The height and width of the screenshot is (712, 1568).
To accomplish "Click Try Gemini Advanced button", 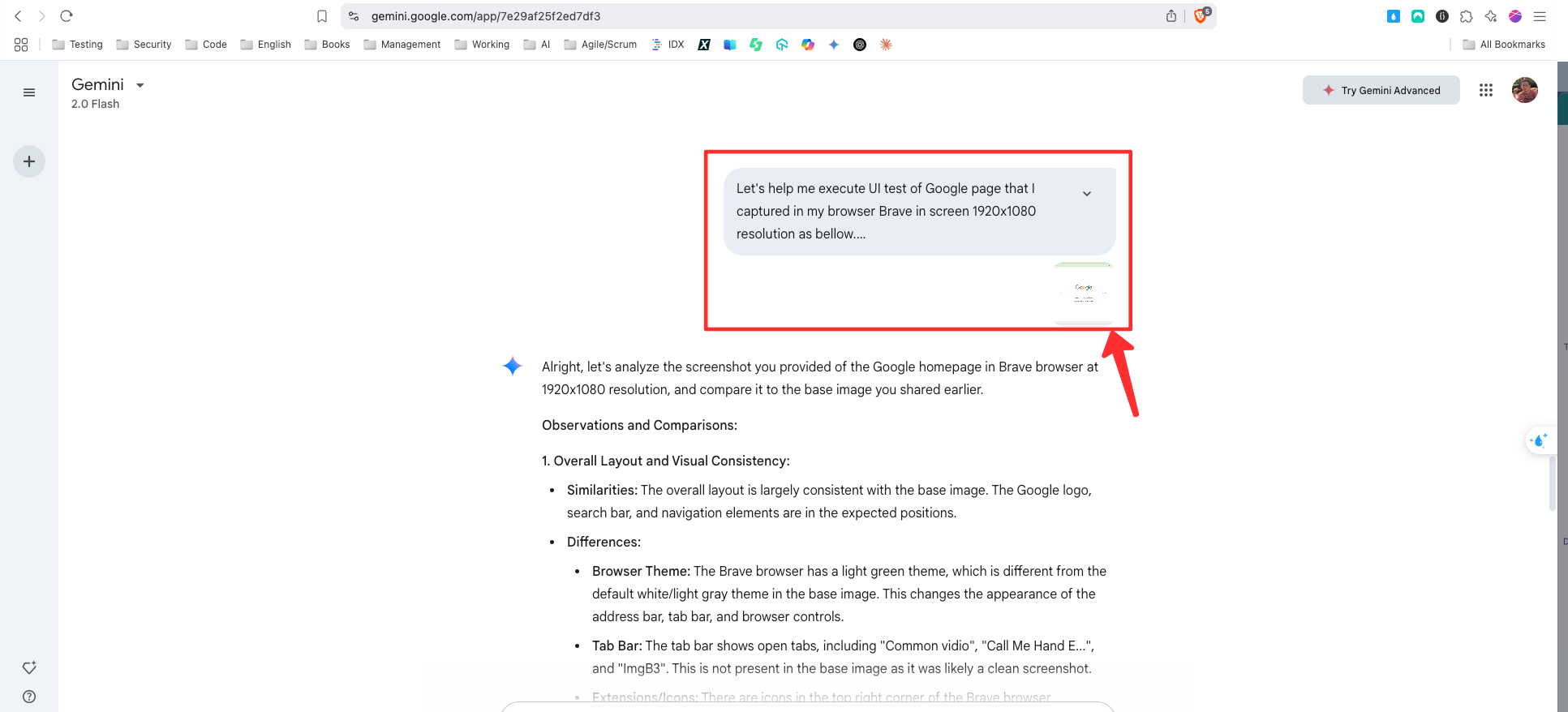I will (x=1381, y=90).
